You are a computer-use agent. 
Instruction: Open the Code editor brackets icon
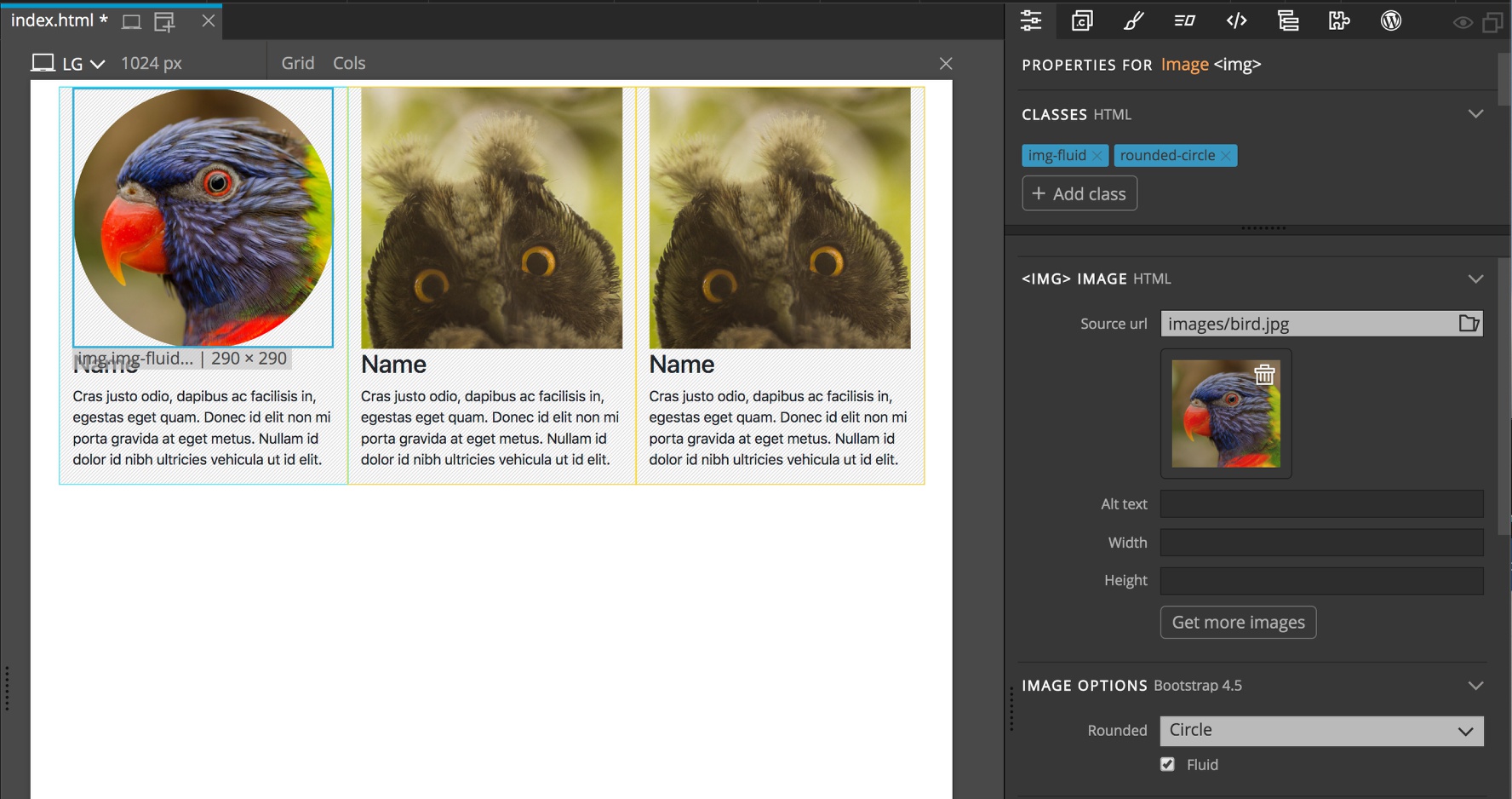(x=1236, y=20)
